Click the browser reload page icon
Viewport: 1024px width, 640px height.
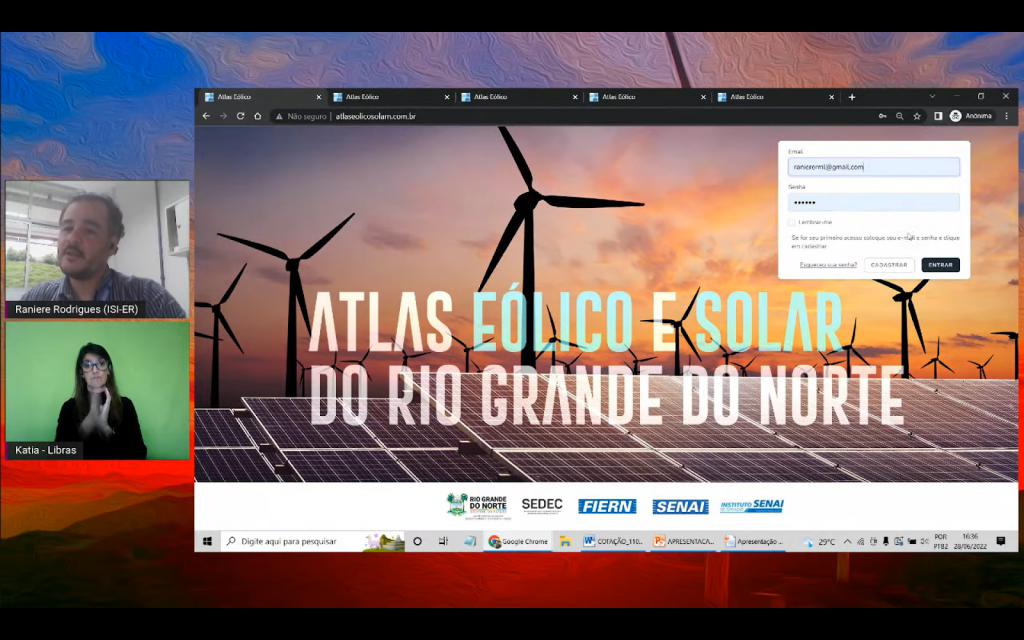pyautogui.click(x=240, y=116)
